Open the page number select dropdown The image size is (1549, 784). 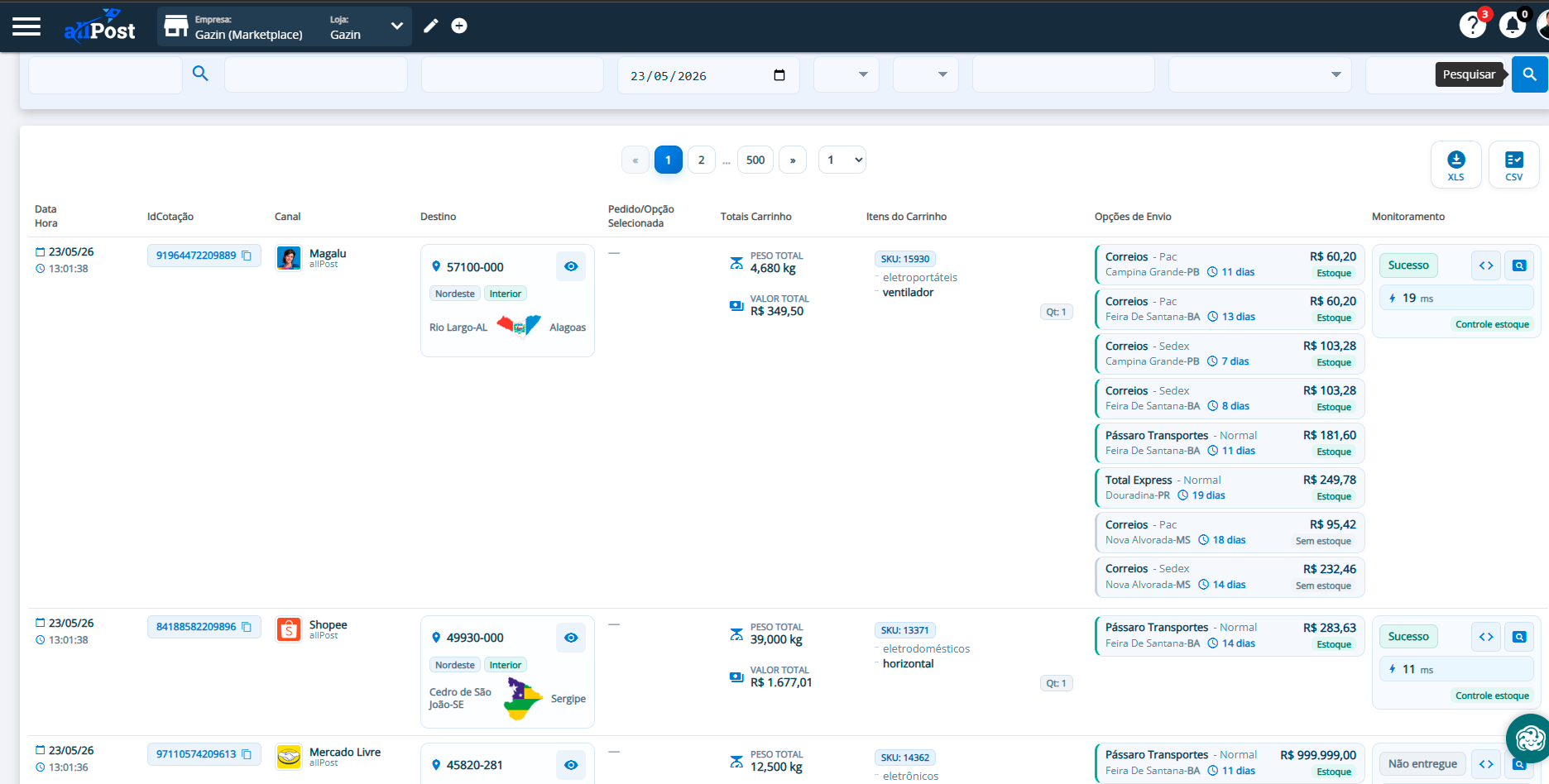tap(842, 160)
